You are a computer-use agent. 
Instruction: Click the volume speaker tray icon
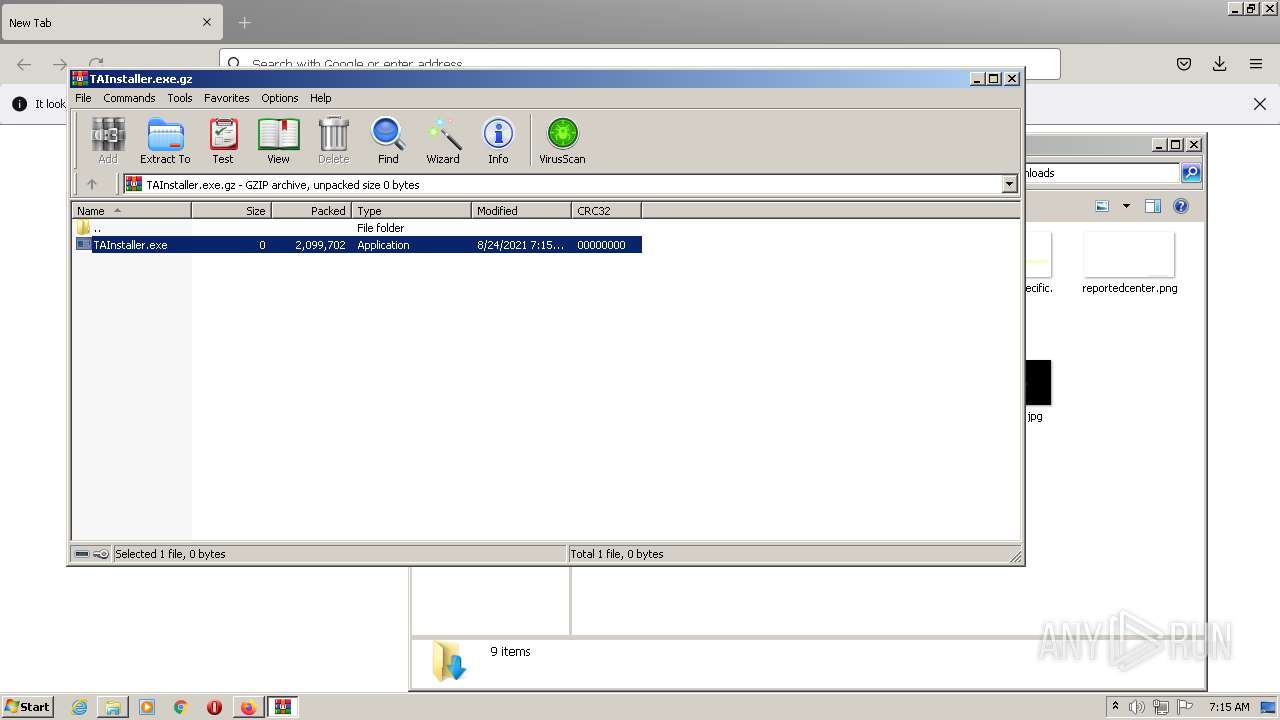(x=1138, y=707)
